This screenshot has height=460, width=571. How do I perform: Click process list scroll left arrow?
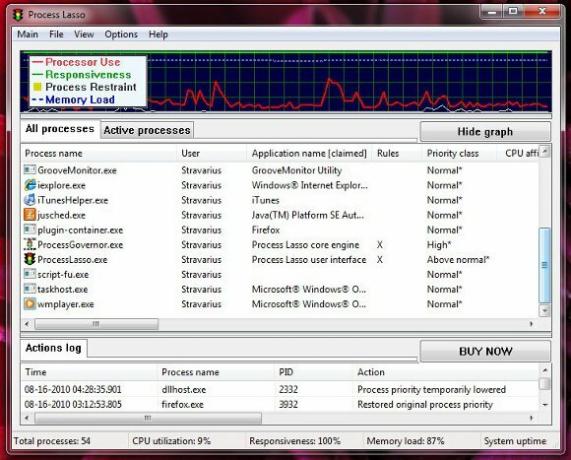27,323
